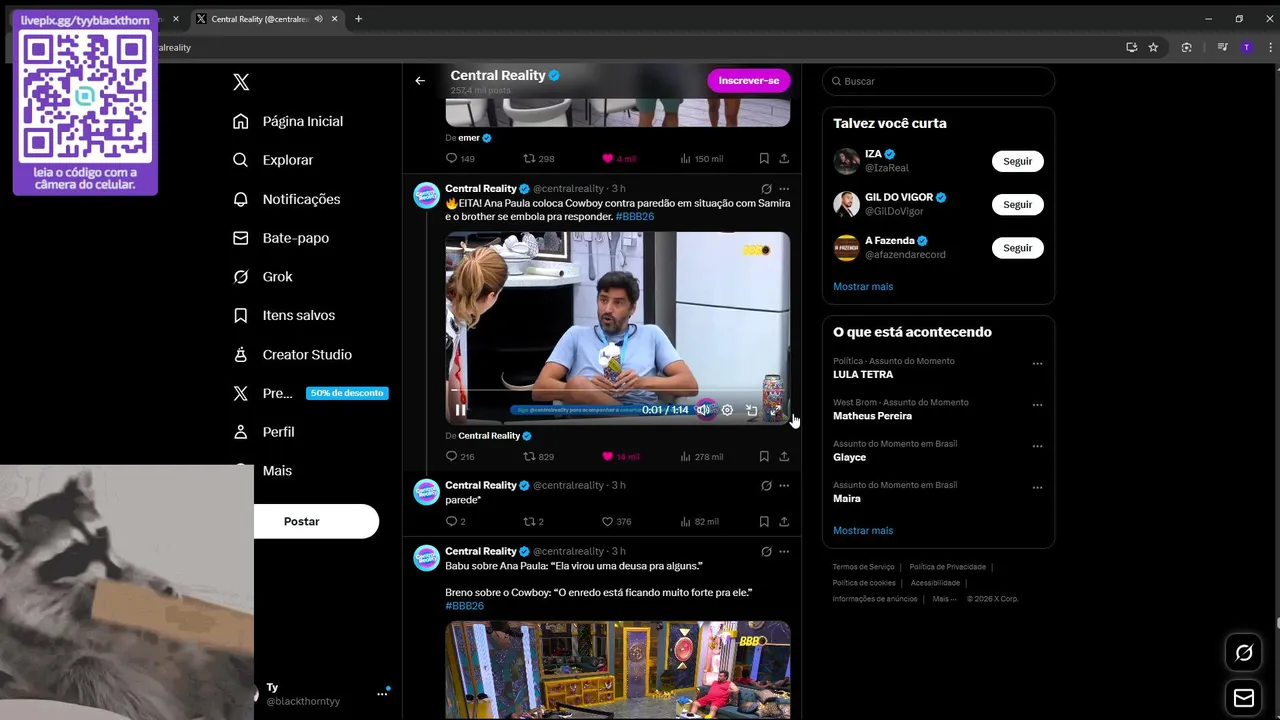
Task: Open more options for Glayce trend
Action: pyautogui.click(x=1037, y=446)
